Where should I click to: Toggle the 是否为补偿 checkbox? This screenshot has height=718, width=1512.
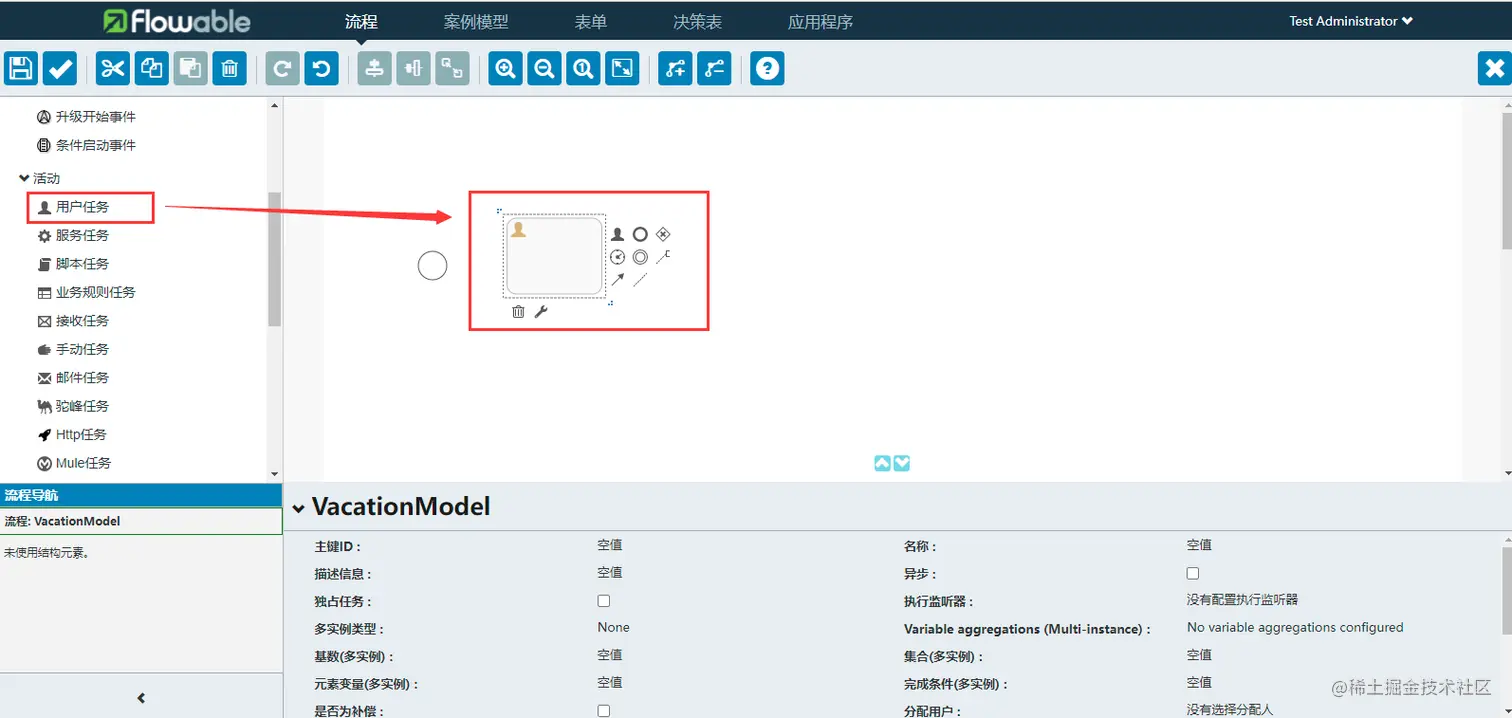click(x=603, y=710)
